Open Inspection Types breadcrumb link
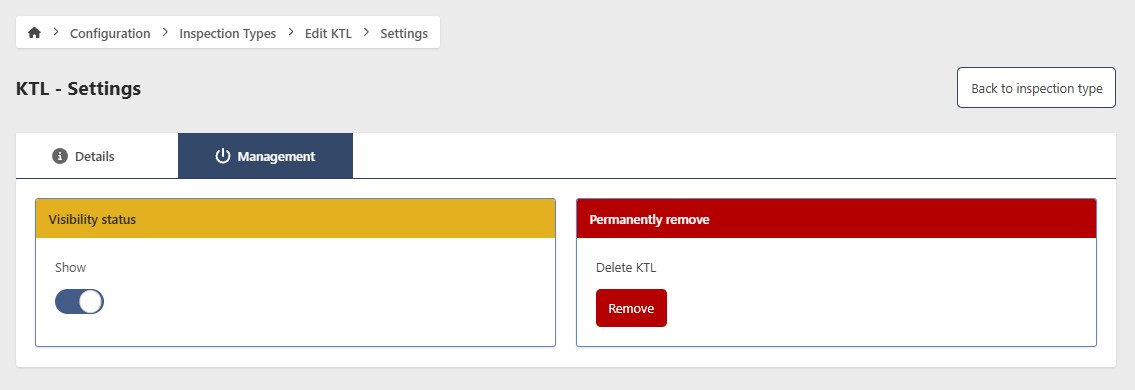The width and height of the screenshot is (1135, 390). (227, 33)
